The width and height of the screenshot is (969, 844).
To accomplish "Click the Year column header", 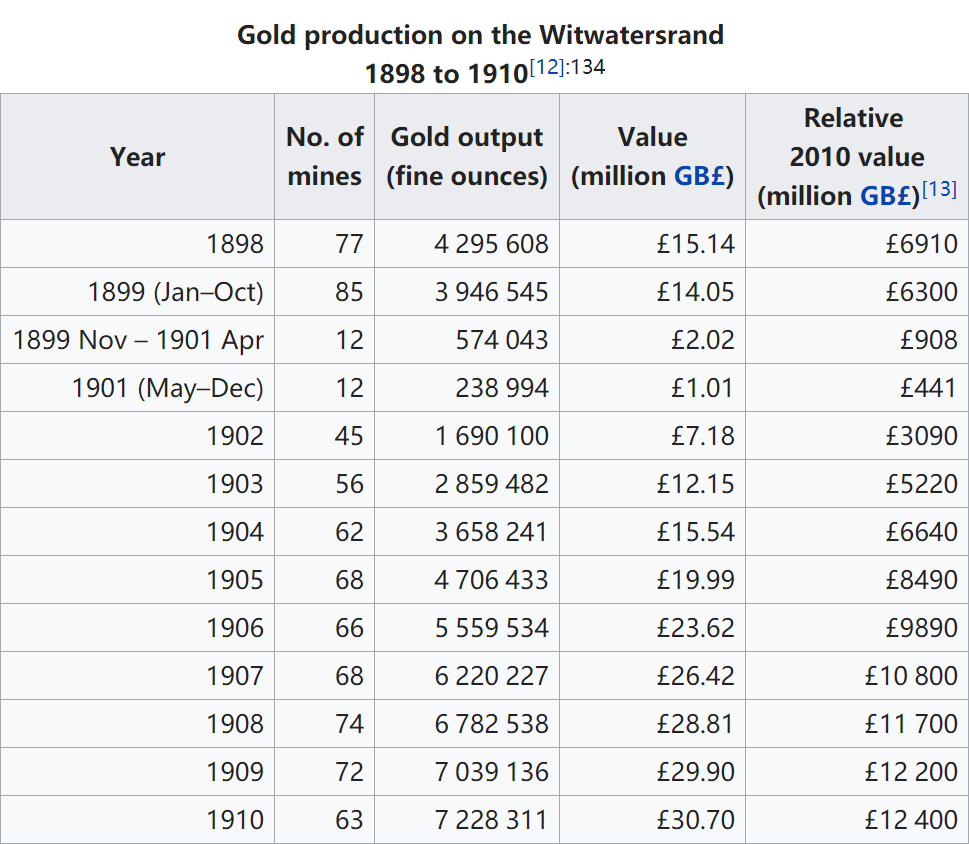I will [138, 157].
